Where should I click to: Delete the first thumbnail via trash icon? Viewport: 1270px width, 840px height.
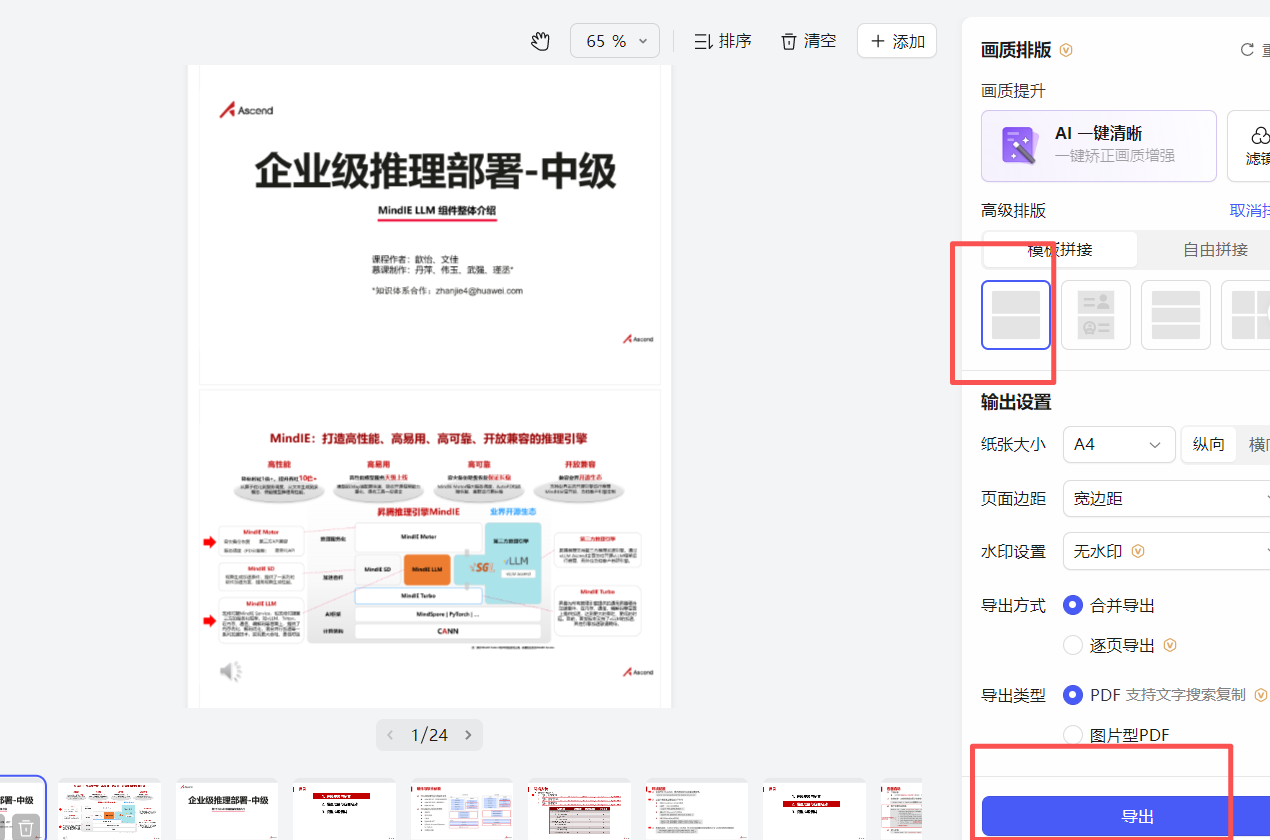point(27,827)
